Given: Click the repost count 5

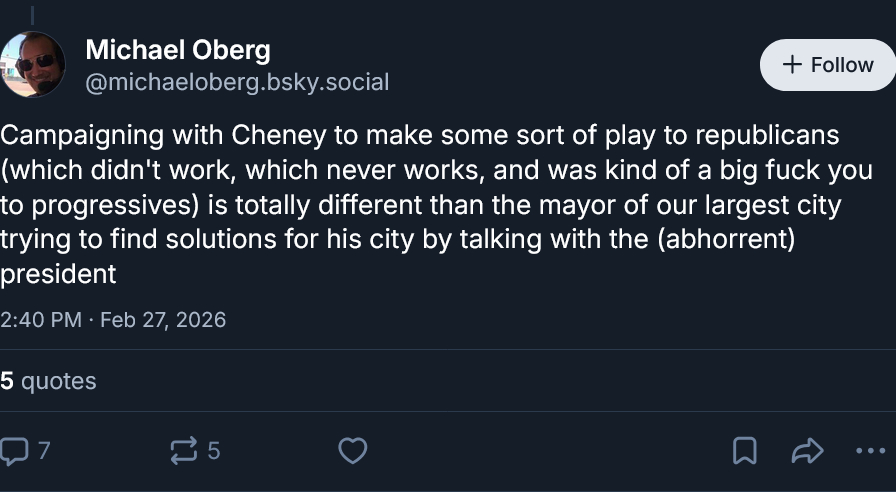Looking at the screenshot, I should (213, 451).
